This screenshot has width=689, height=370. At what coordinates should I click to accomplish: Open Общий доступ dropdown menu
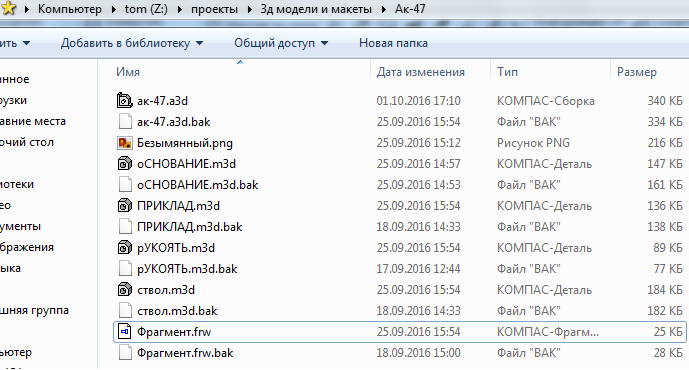281,43
